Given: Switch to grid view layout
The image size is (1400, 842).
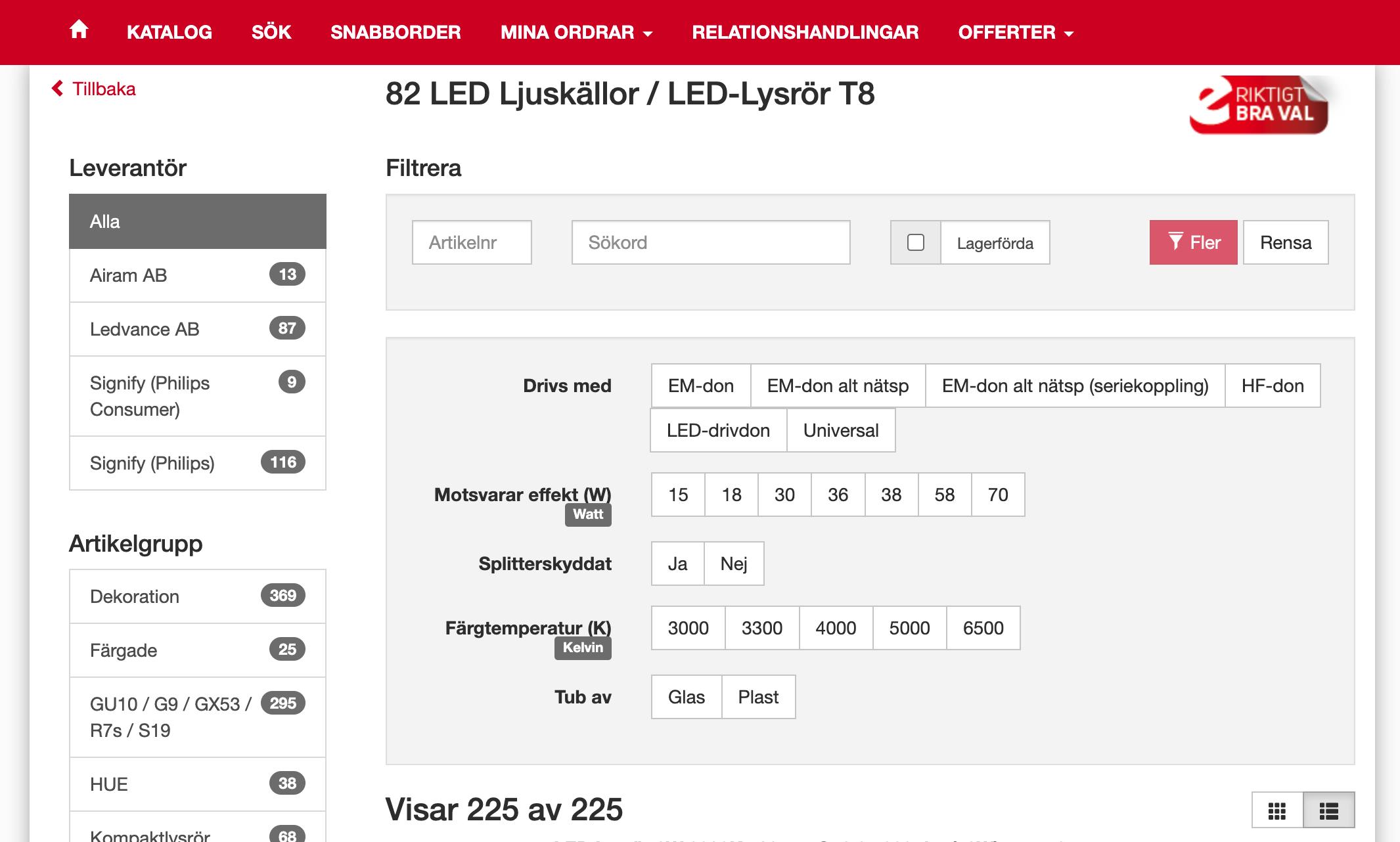Looking at the screenshot, I should pyautogui.click(x=1276, y=811).
